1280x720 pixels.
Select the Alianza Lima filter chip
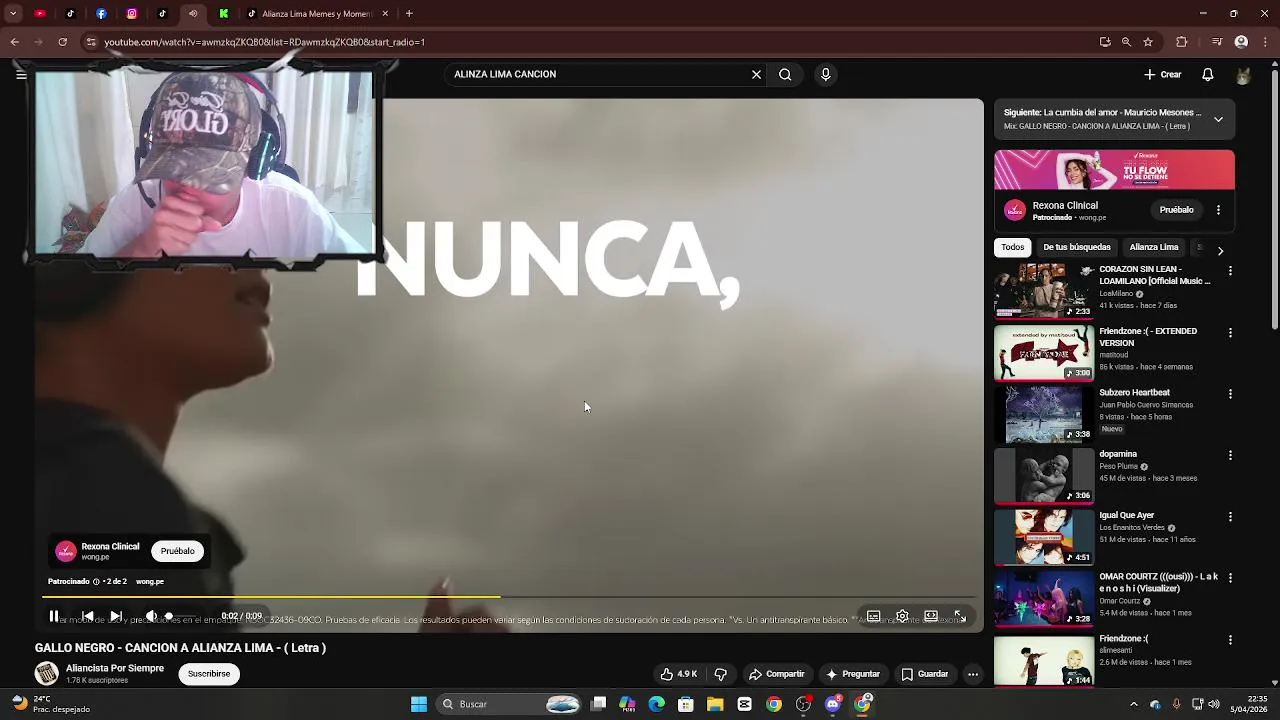coord(1154,247)
